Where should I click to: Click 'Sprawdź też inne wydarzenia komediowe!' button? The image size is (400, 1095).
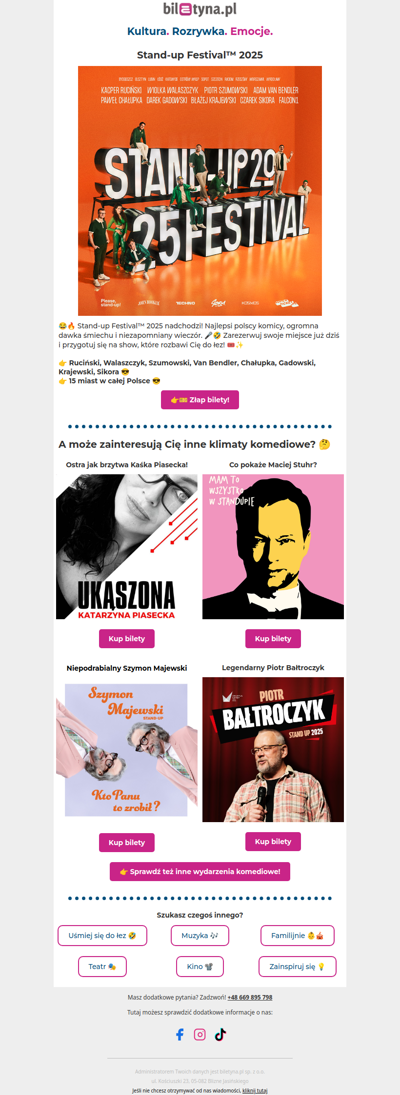click(200, 872)
